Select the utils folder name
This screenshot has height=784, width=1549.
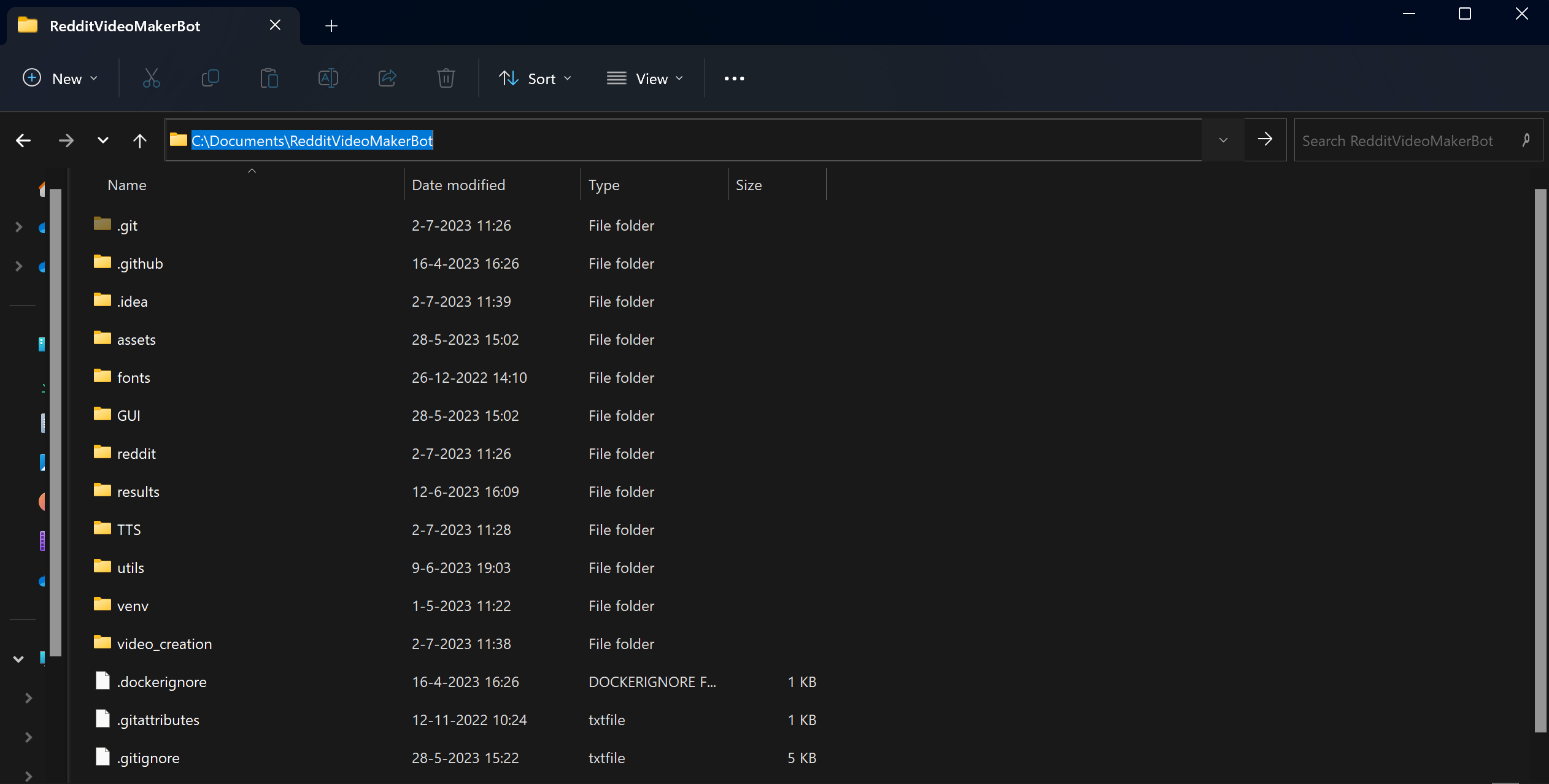click(x=131, y=568)
